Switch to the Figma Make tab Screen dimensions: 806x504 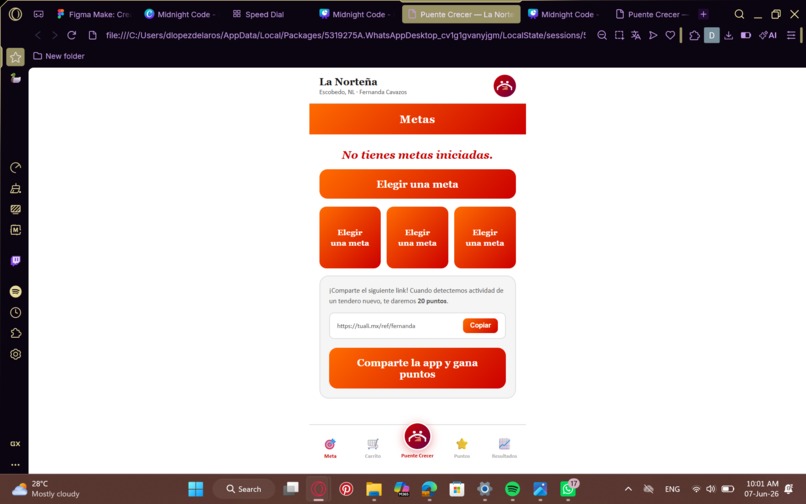coord(94,14)
